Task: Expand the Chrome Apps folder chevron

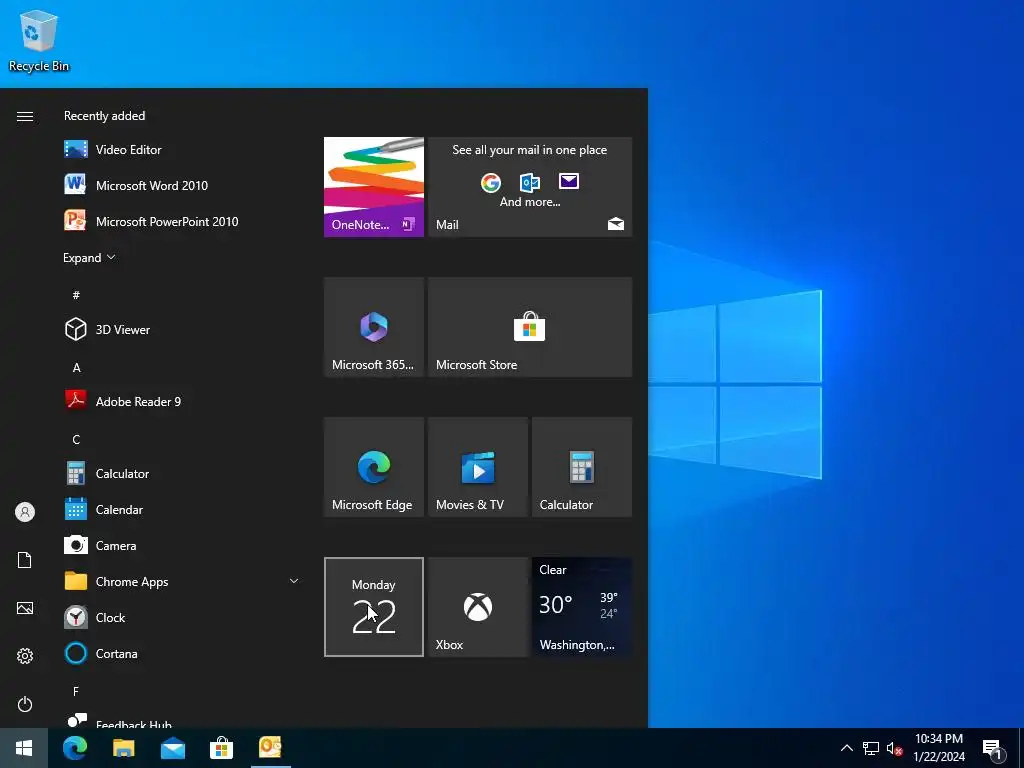Action: 294,581
